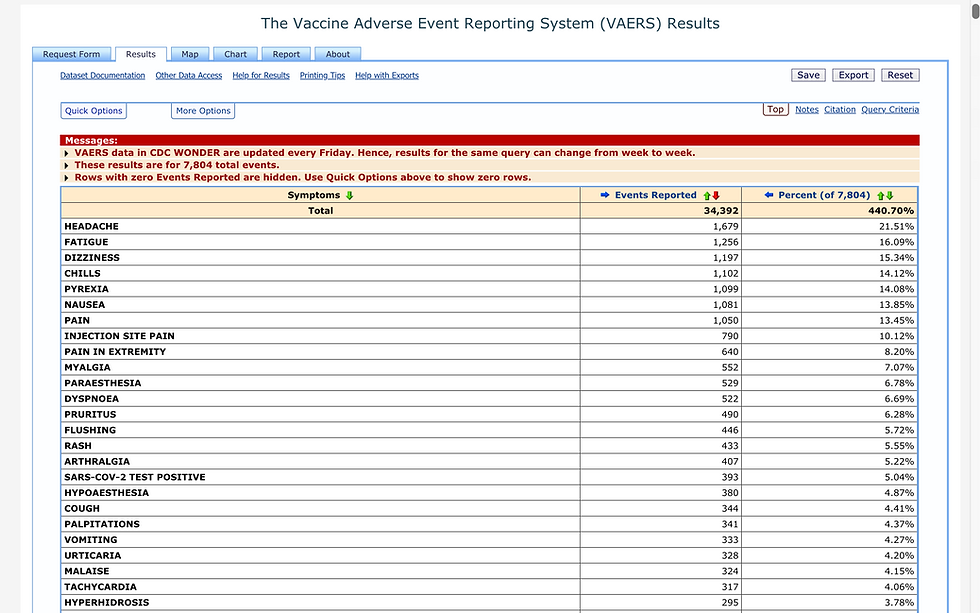Open the Other Data Access link
This screenshot has width=980, height=613.
[x=189, y=76]
